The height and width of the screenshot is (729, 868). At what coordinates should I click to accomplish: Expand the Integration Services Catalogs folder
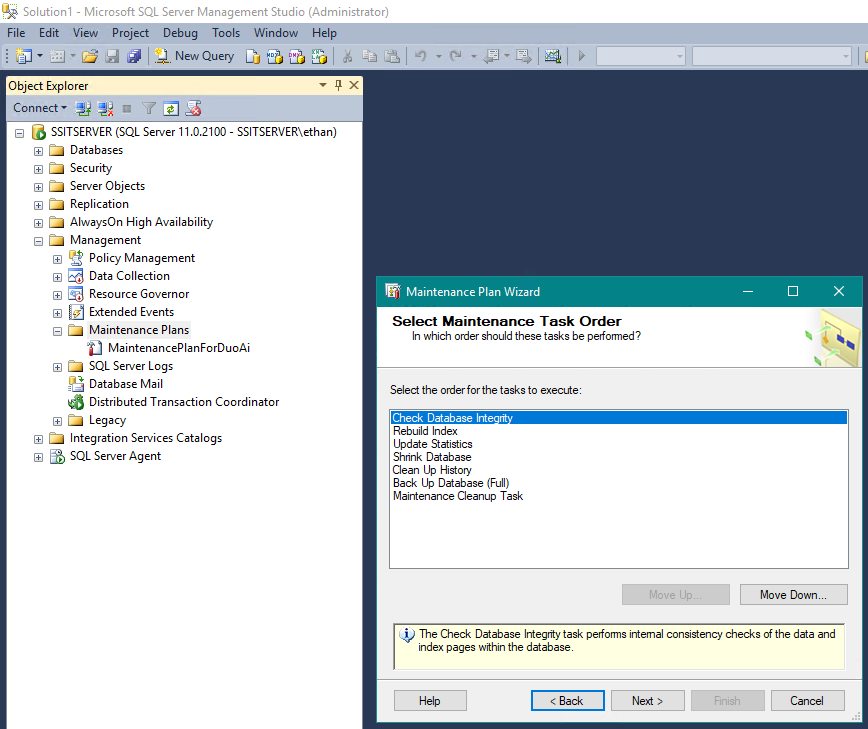click(x=38, y=439)
